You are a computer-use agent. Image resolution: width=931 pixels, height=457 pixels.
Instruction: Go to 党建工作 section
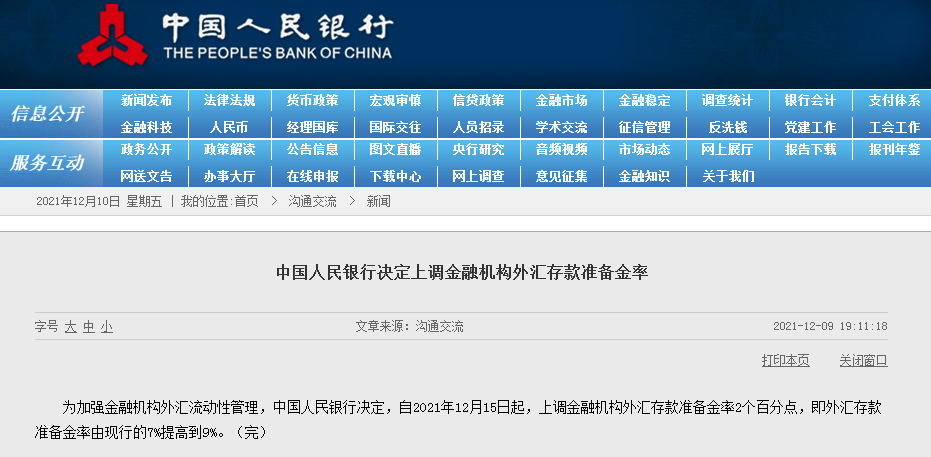810,128
